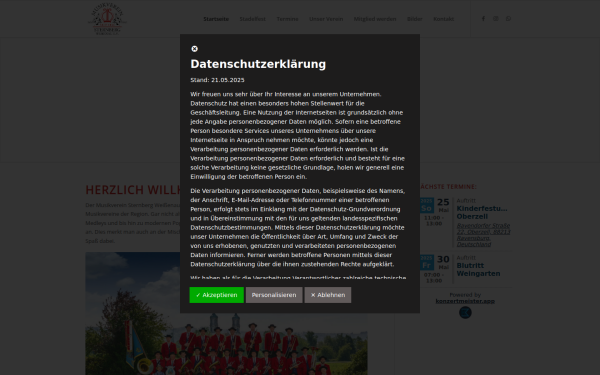Open the Termine menu item

tap(287, 19)
